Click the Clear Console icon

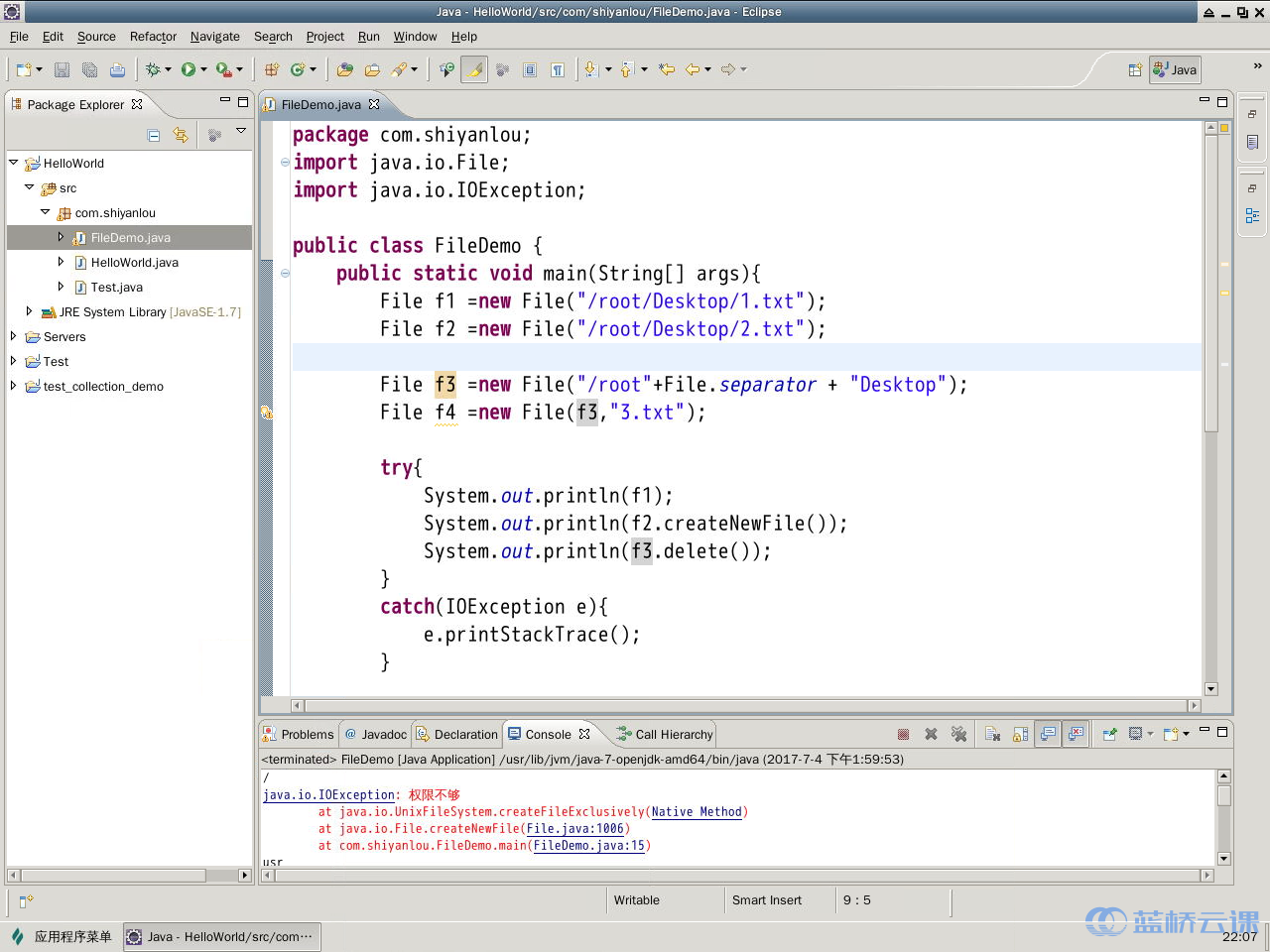click(992, 734)
